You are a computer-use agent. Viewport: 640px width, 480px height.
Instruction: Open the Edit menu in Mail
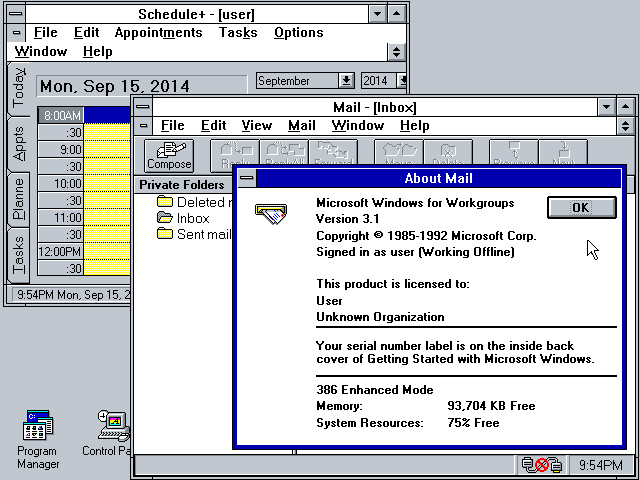tap(213, 126)
